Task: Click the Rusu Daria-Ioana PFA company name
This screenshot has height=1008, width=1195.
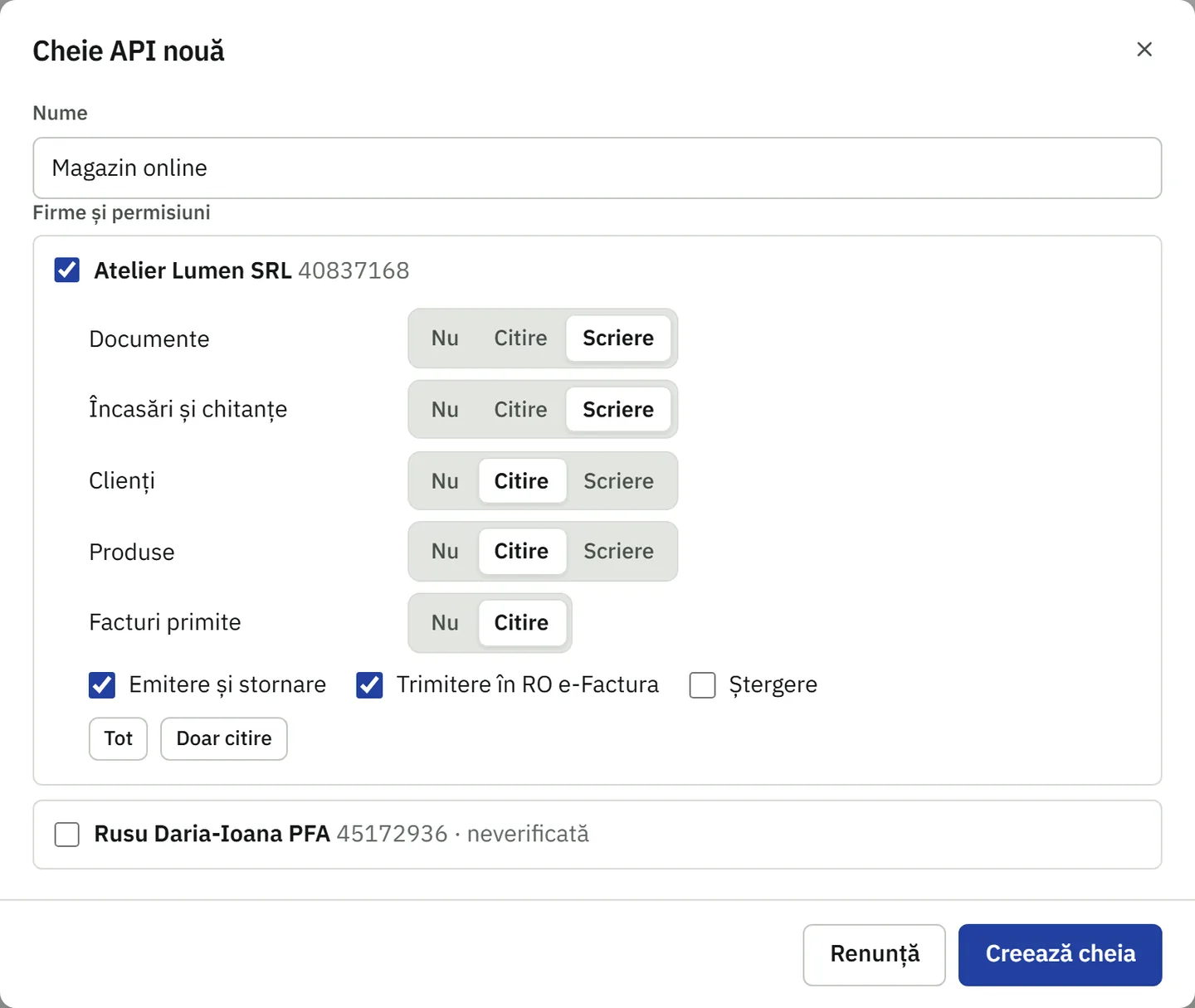Action: (x=212, y=834)
